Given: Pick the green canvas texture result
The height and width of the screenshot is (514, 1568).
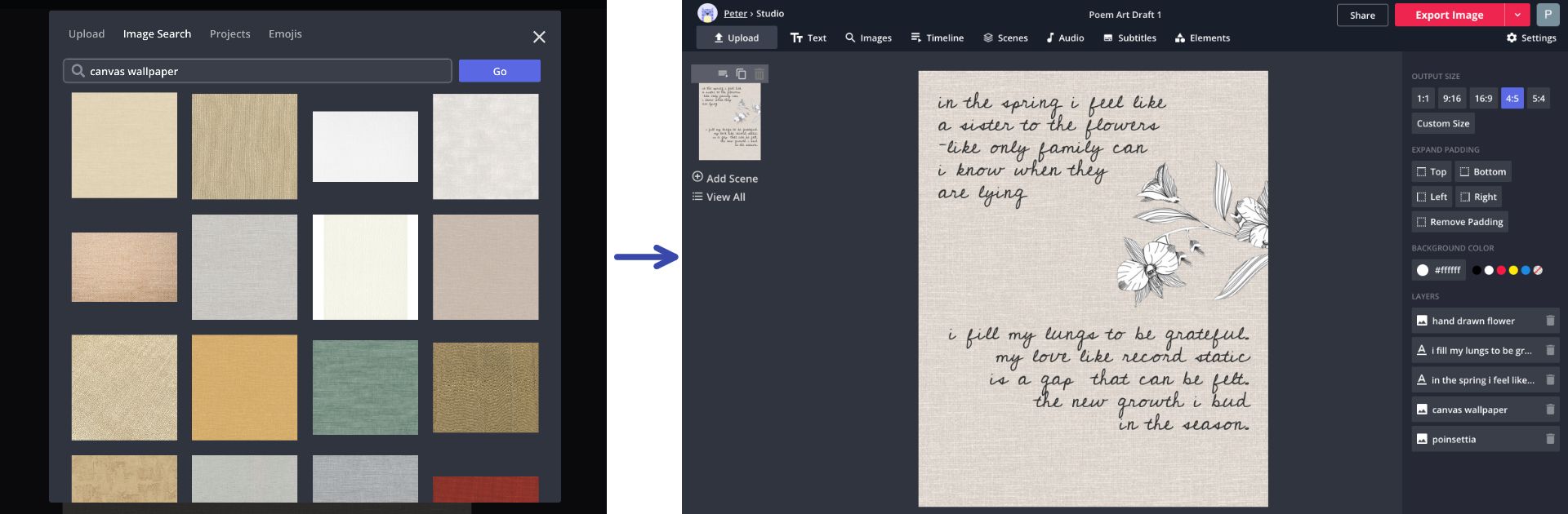Looking at the screenshot, I should (365, 388).
